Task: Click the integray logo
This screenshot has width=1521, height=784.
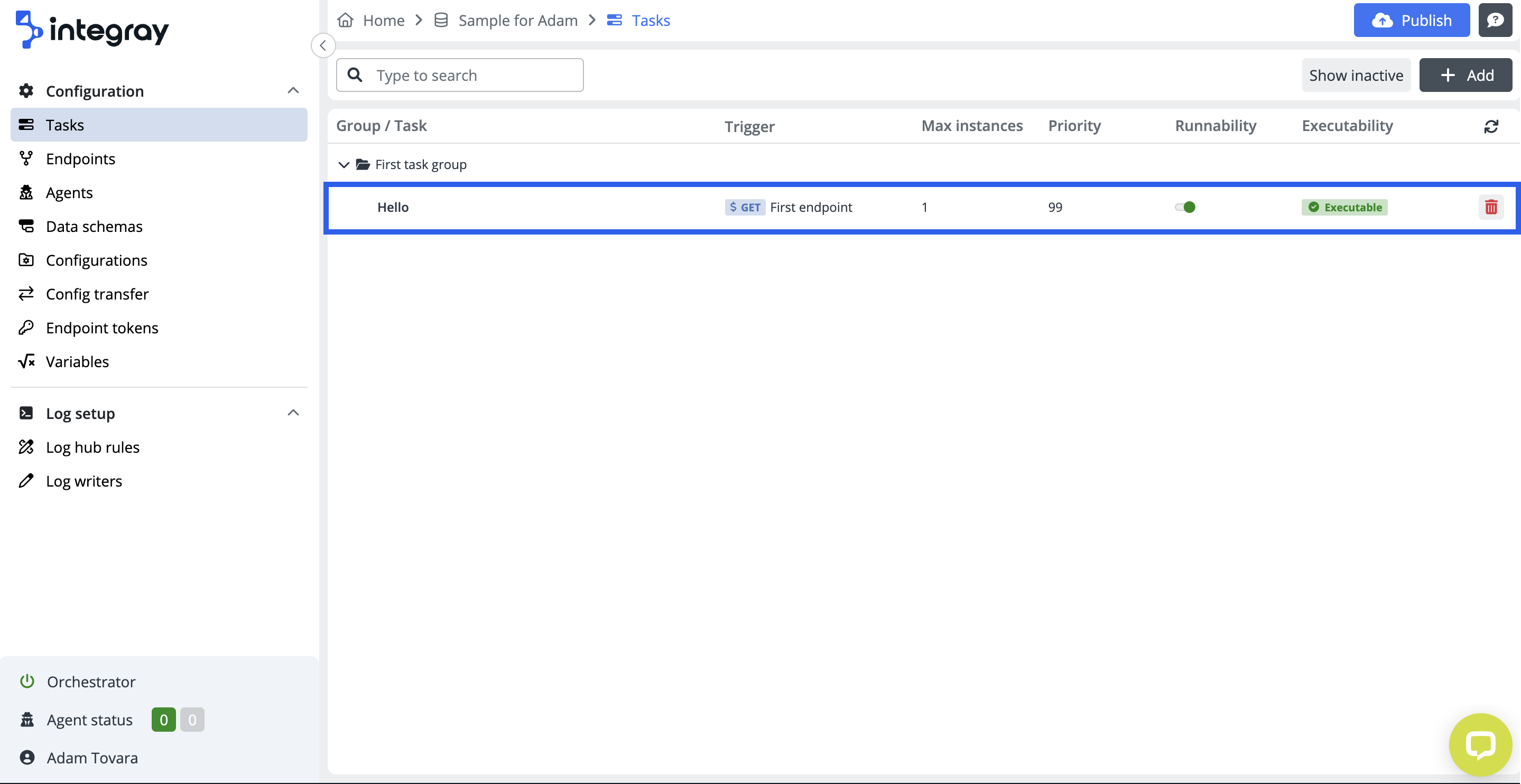Action: [92, 30]
